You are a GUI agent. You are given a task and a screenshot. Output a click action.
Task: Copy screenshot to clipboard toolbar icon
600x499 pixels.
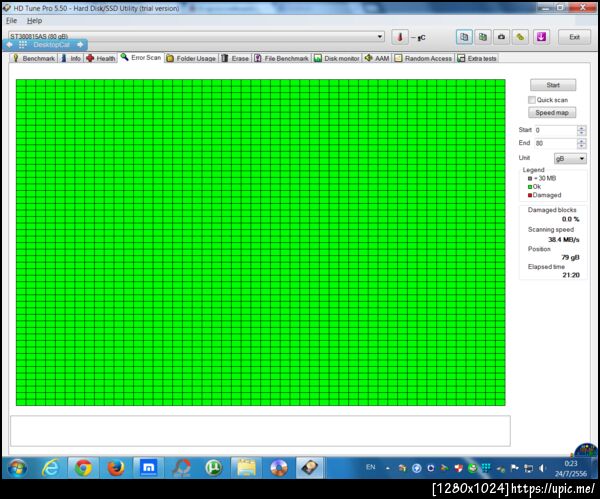click(483, 37)
